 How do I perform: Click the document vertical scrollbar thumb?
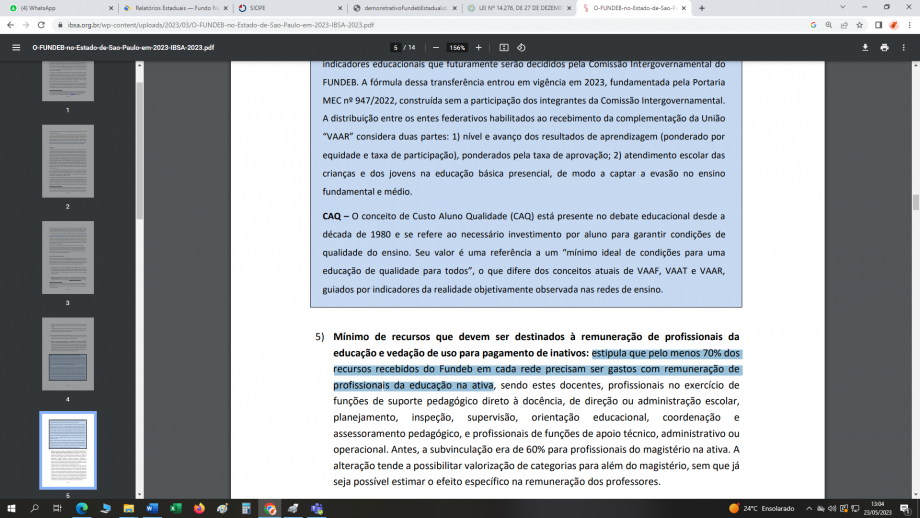[915, 202]
